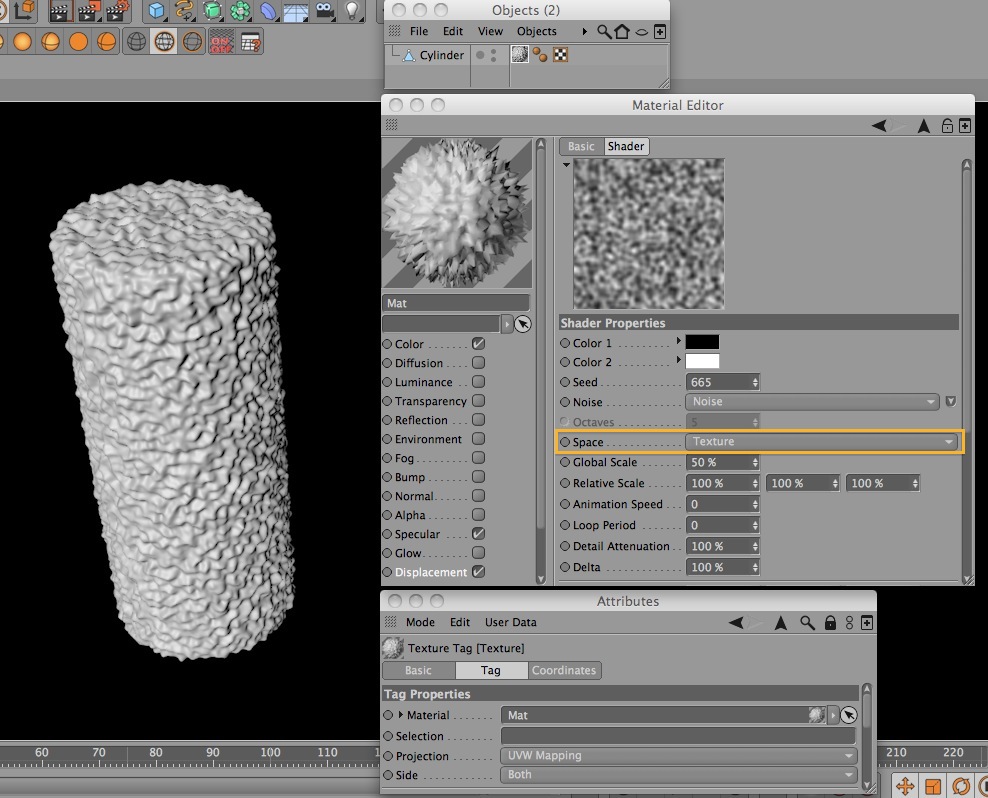Click the home icon in the Objects panel
The image size is (988, 798).
click(622, 32)
